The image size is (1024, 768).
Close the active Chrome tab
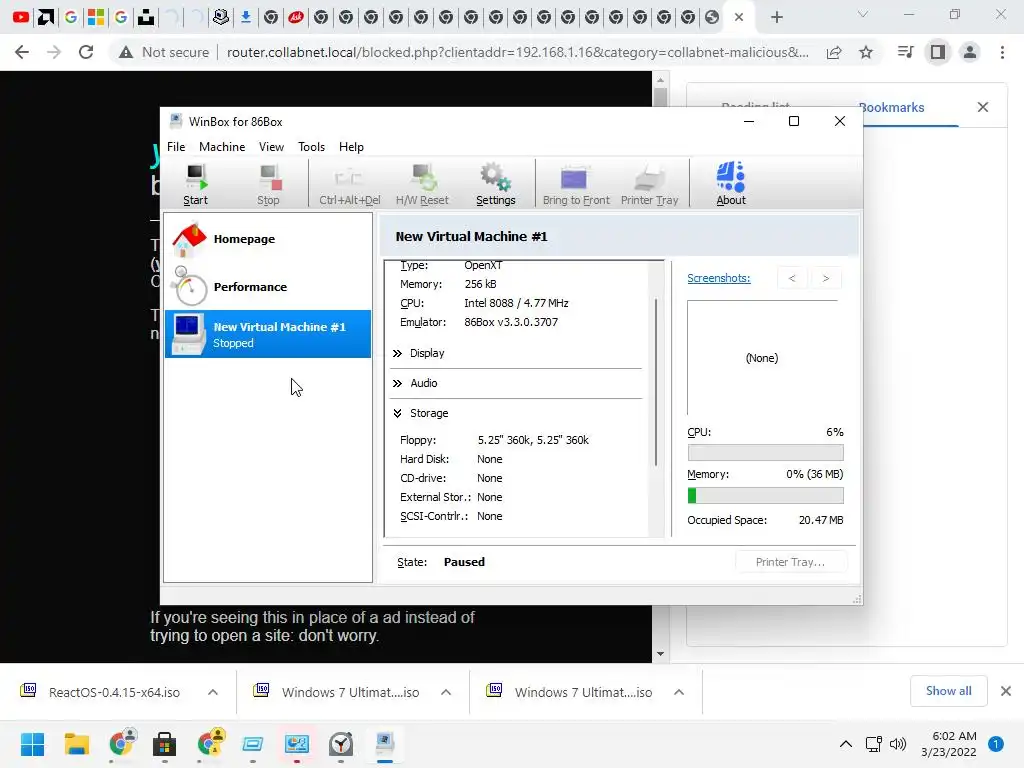coord(739,17)
